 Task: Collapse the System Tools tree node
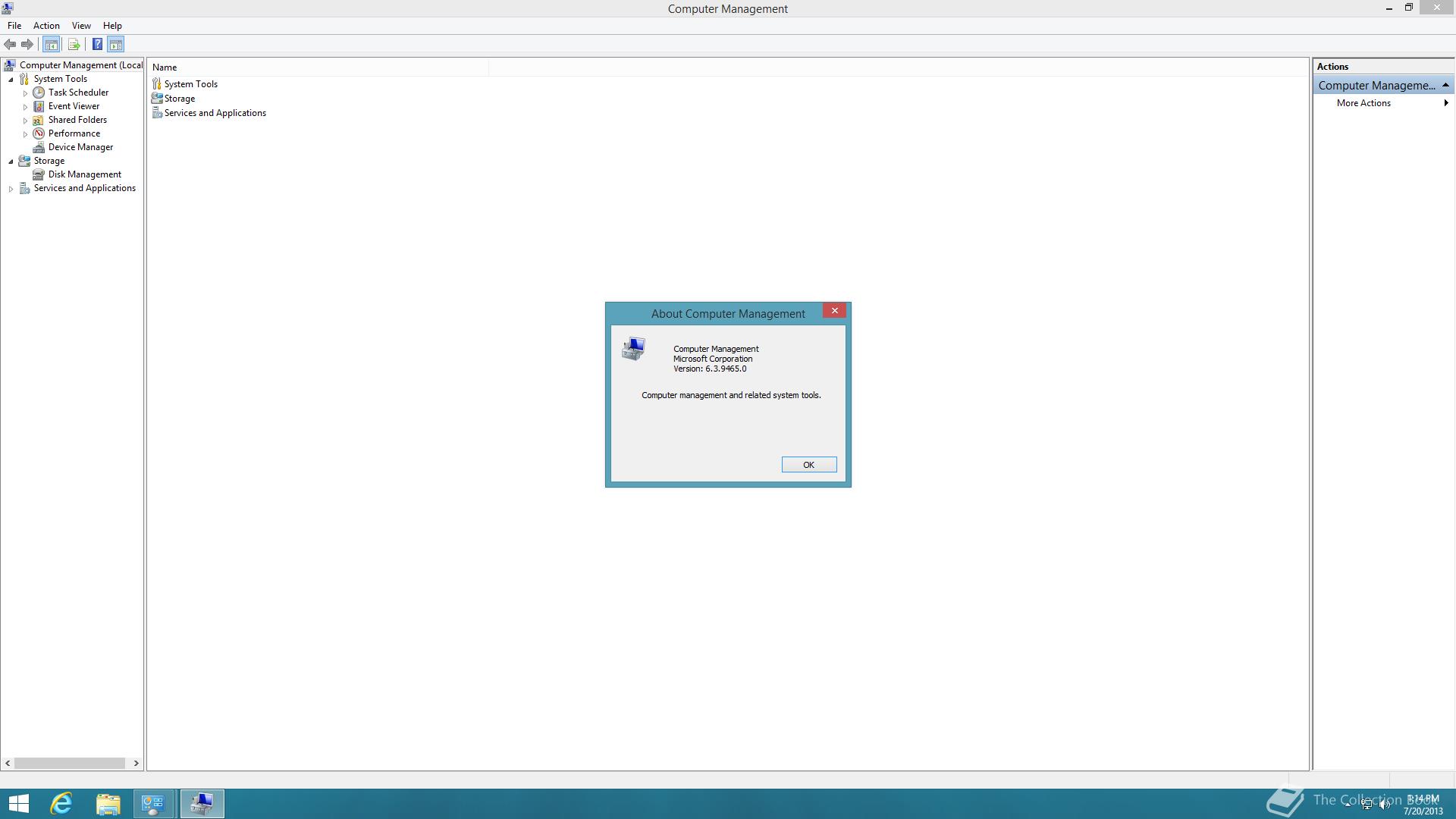tap(11, 80)
